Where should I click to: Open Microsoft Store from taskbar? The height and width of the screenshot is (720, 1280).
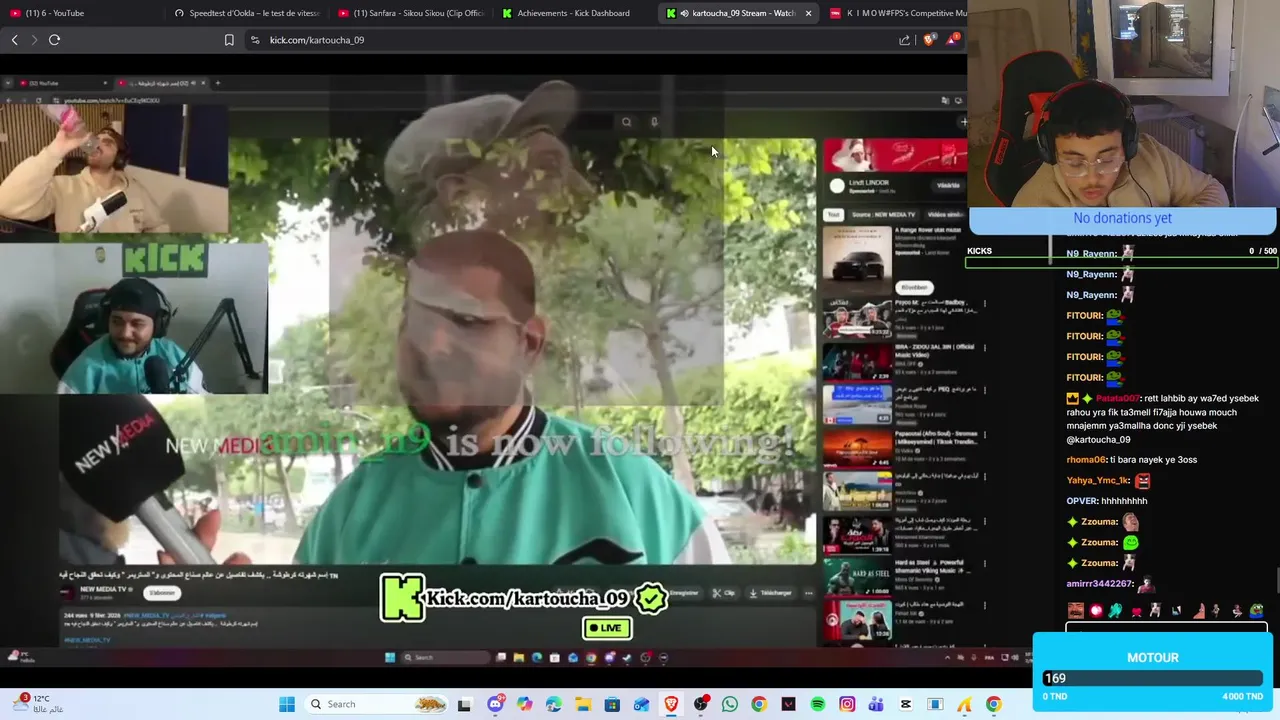[x=612, y=704]
